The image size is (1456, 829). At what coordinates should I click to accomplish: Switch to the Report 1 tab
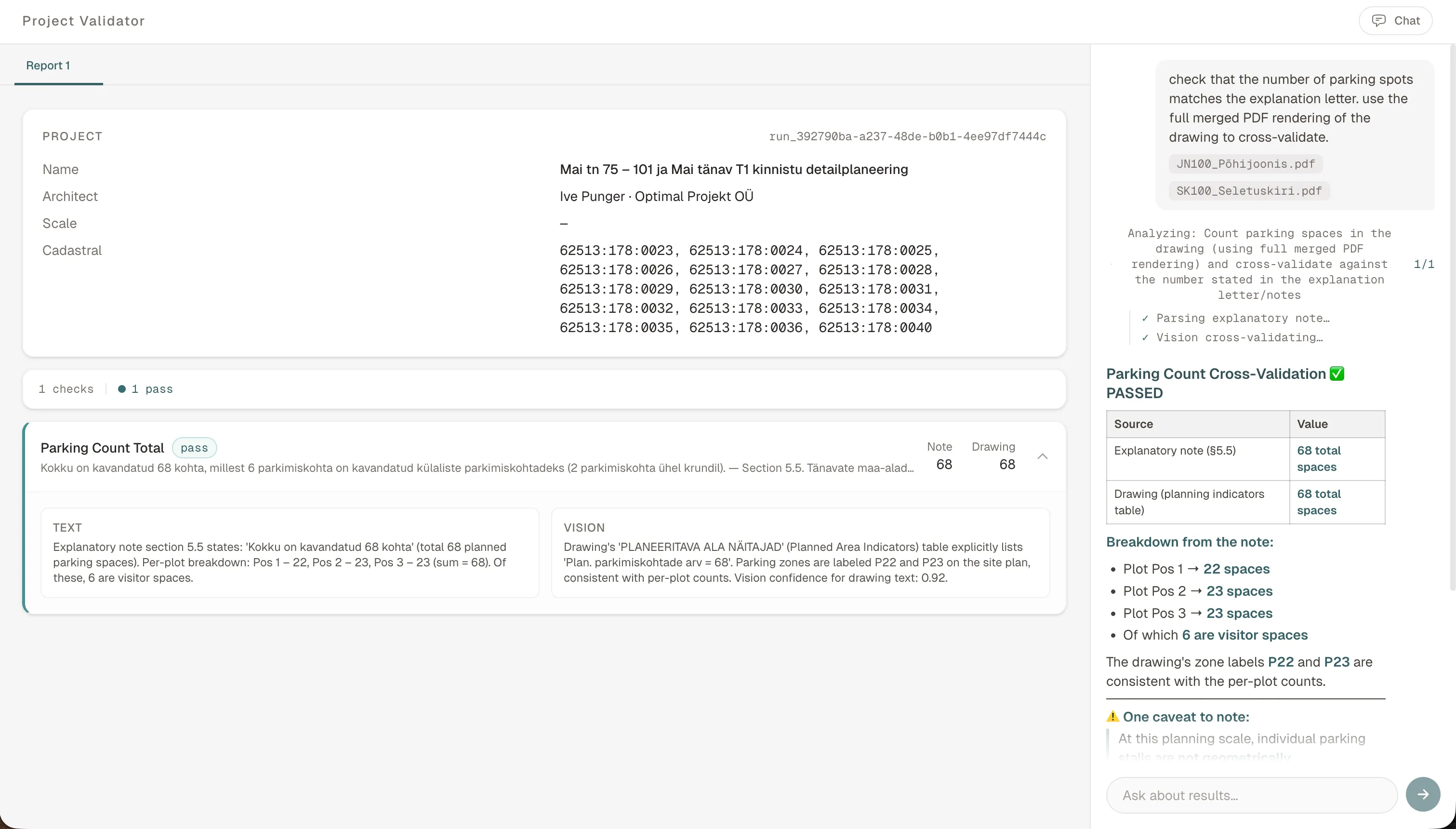click(x=48, y=66)
